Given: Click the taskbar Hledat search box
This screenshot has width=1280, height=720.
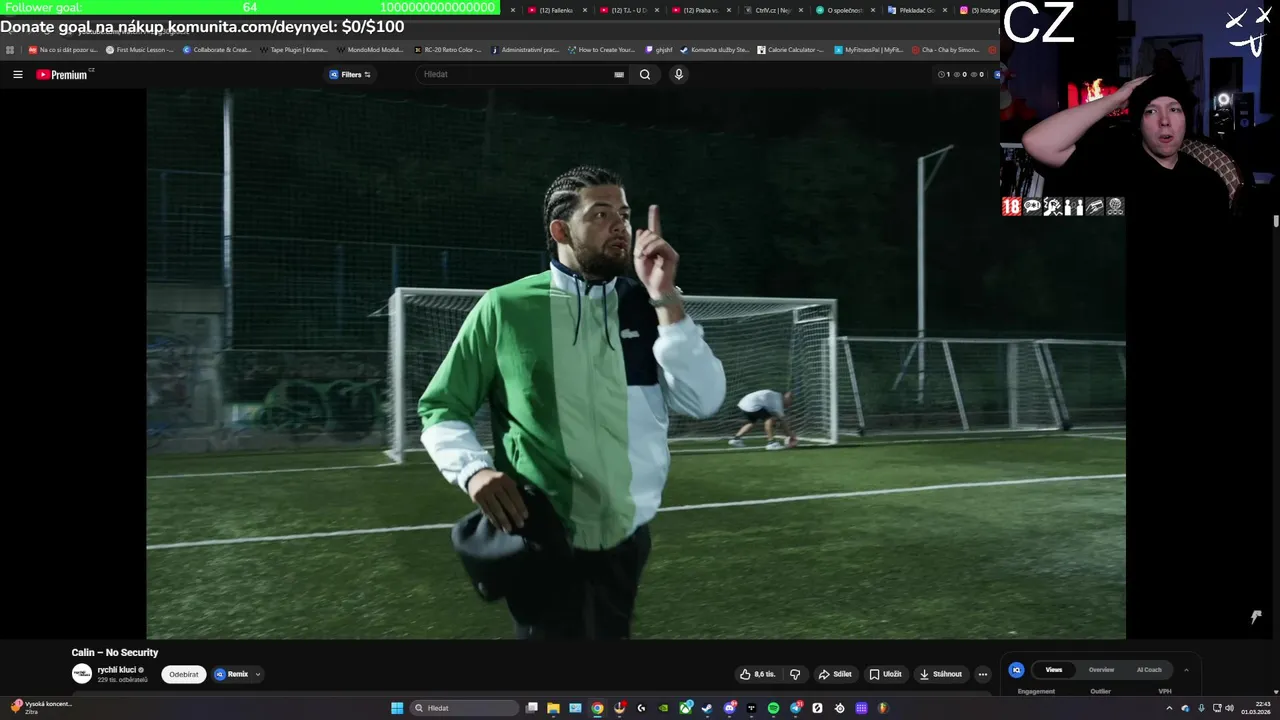Looking at the screenshot, I should 465,708.
